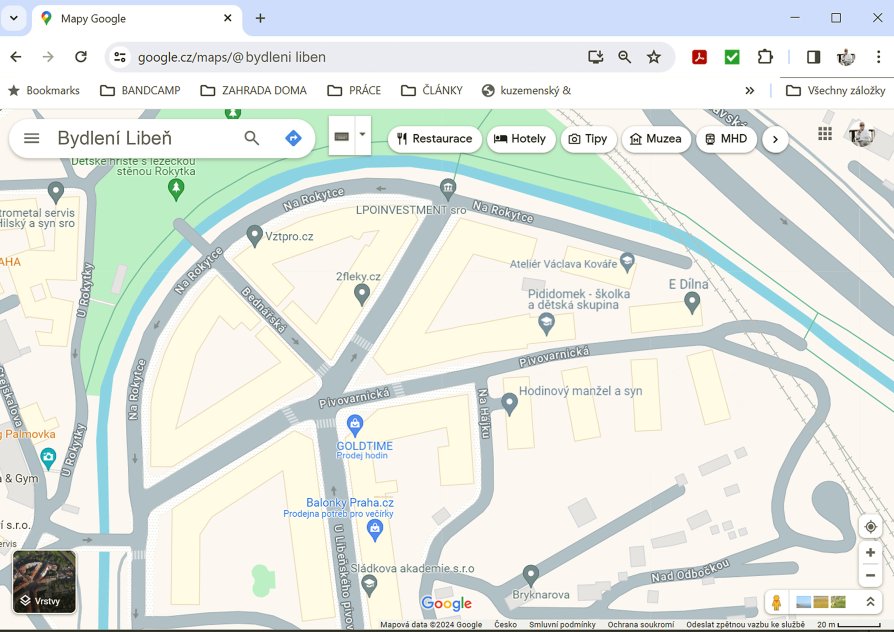Close the Mapy Google tab

pos(227,18)
